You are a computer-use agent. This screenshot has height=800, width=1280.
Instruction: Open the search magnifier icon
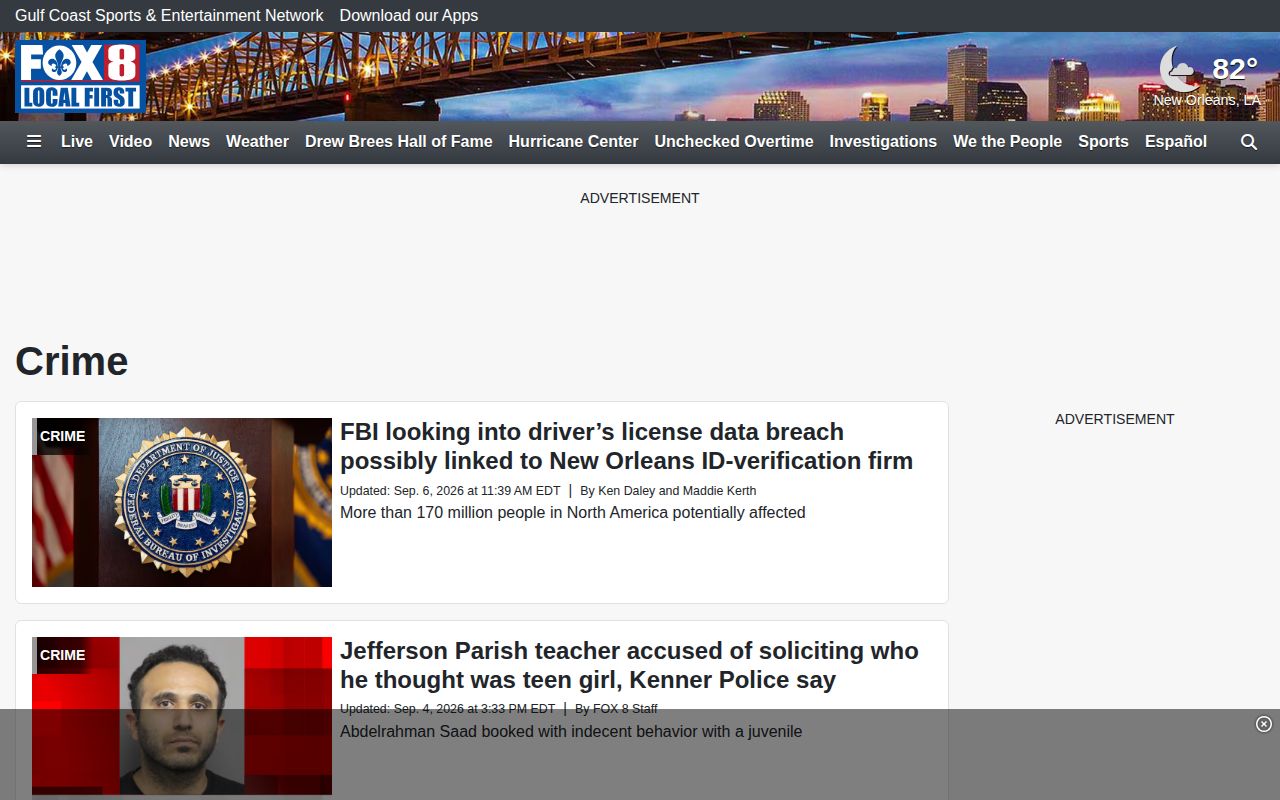click(x=1249, y=142)
